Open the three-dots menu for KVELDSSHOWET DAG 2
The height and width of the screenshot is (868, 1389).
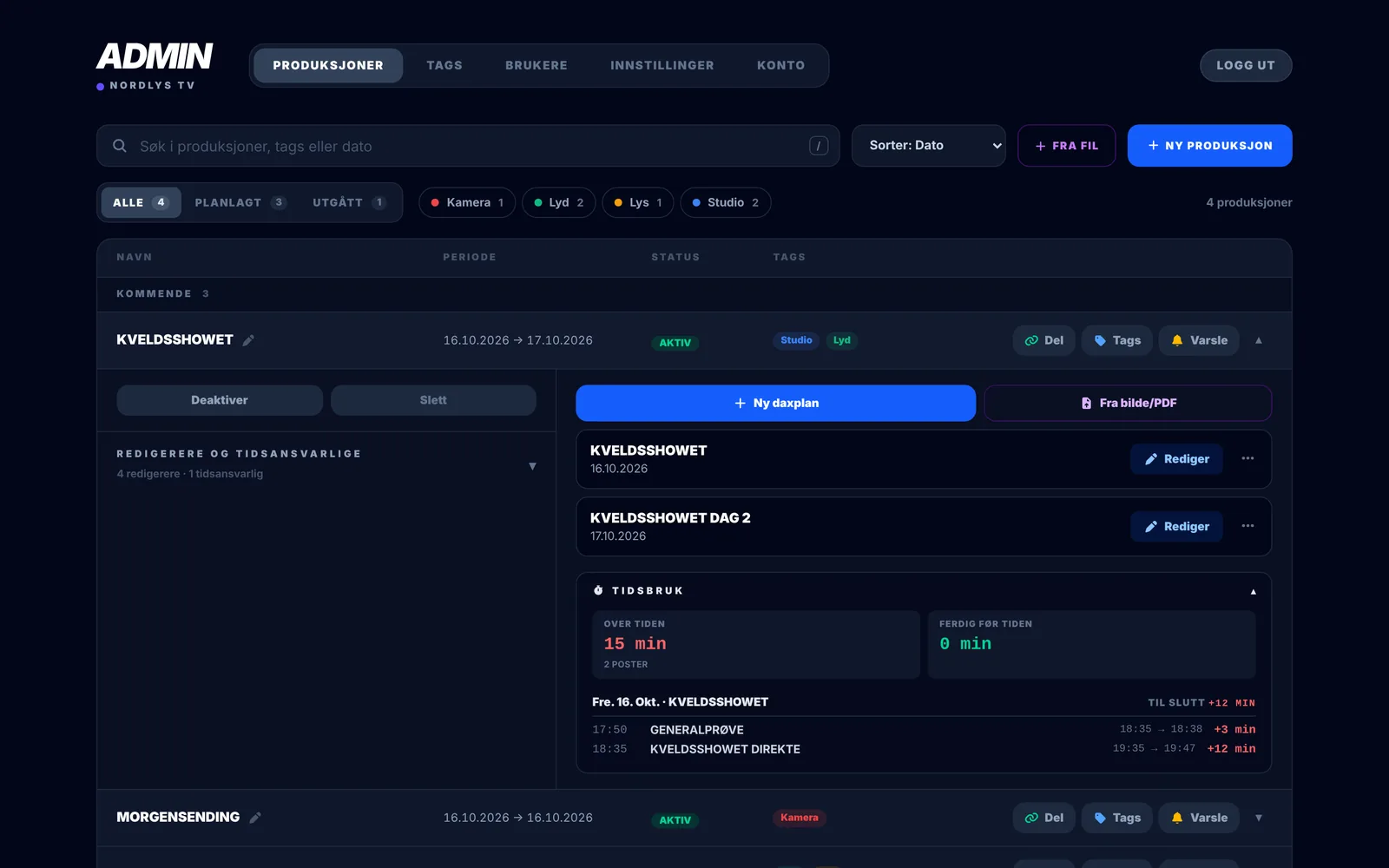1247,526
